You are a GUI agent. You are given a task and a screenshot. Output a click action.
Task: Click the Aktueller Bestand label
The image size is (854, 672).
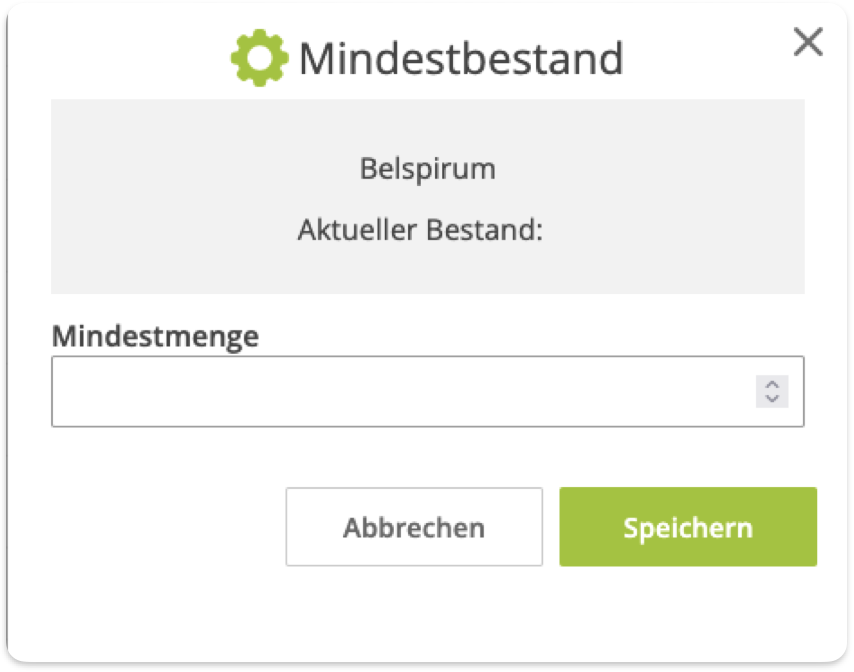coord(419,230)
